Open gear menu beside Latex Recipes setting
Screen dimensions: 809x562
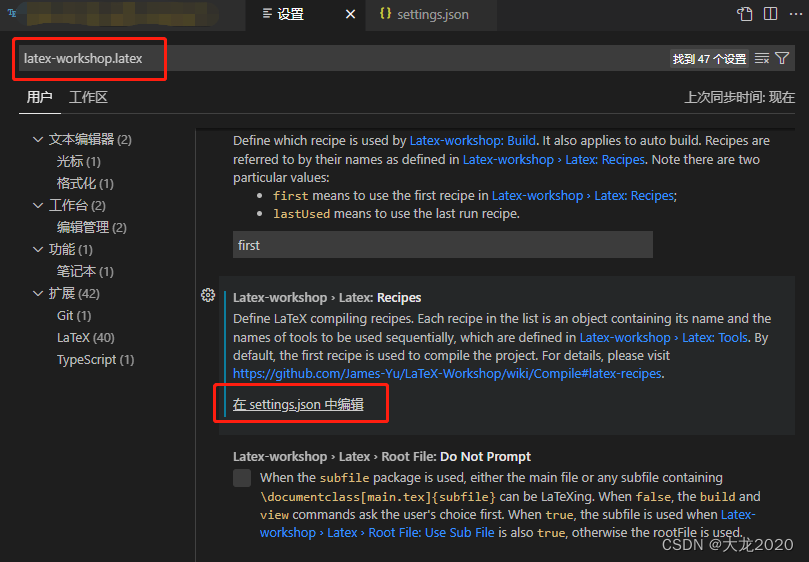pyautogui.click(x=208, y=295)
